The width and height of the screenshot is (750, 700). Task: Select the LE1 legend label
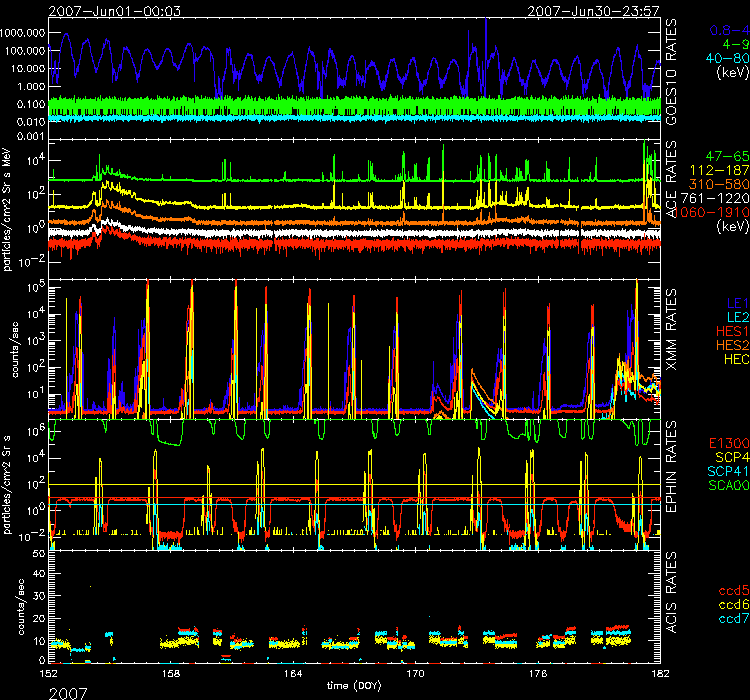[x=735, y=301]
